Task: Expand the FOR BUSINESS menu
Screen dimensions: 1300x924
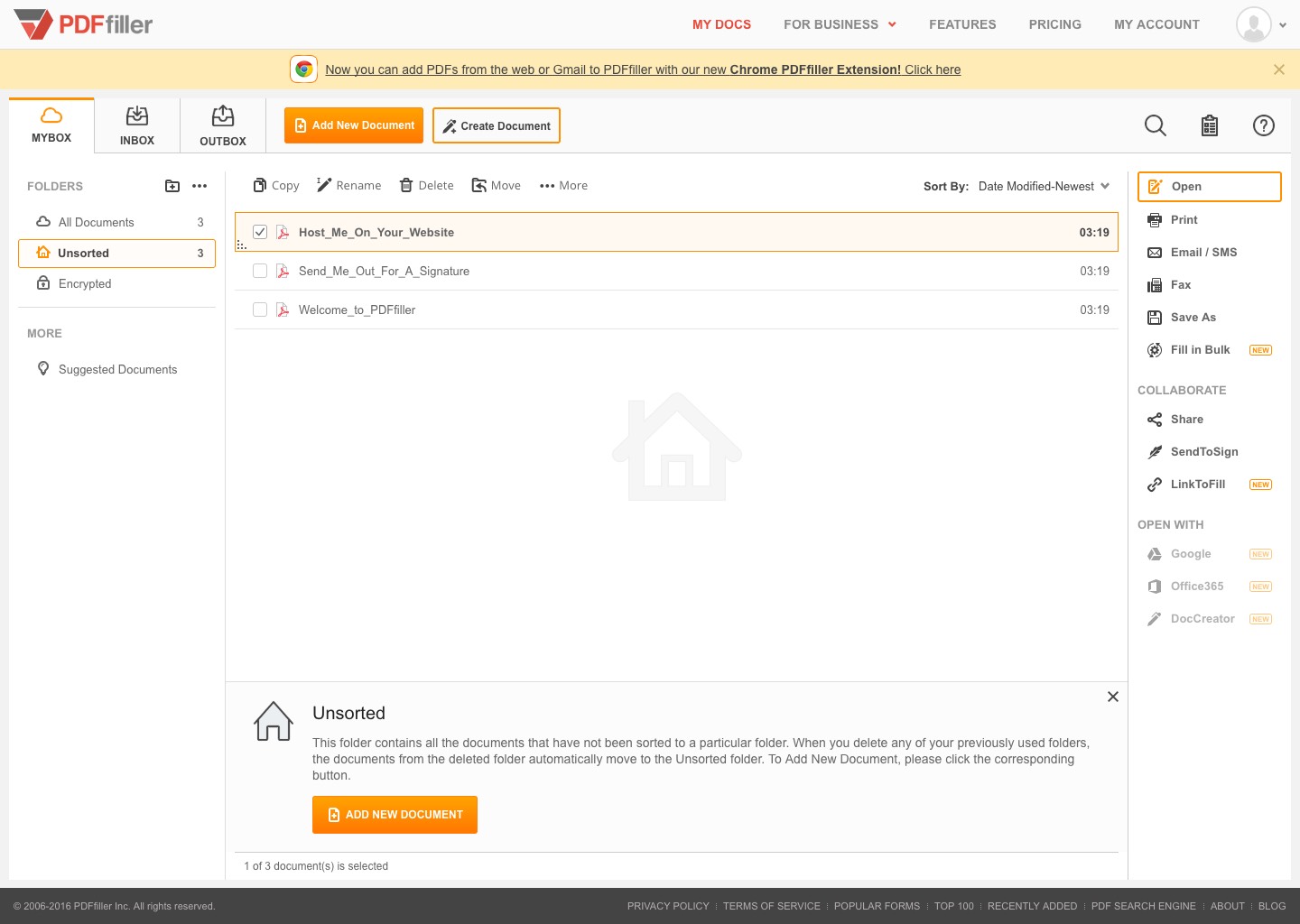Action: [840, 24]
